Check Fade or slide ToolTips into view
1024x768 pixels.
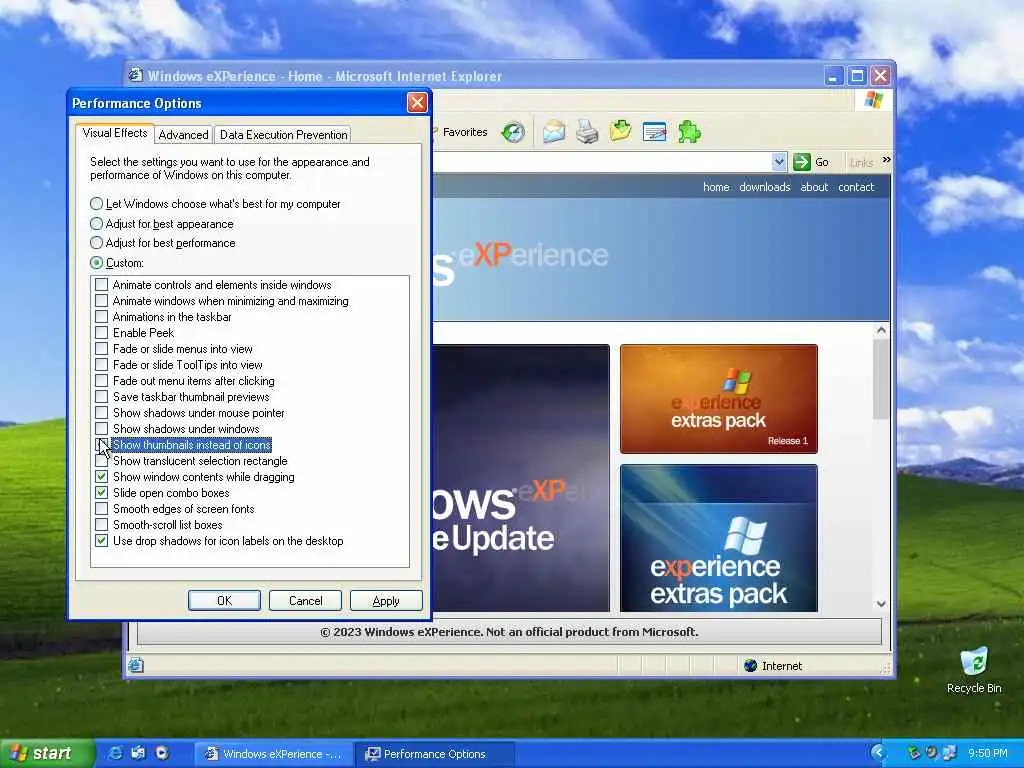pos(102,364)
